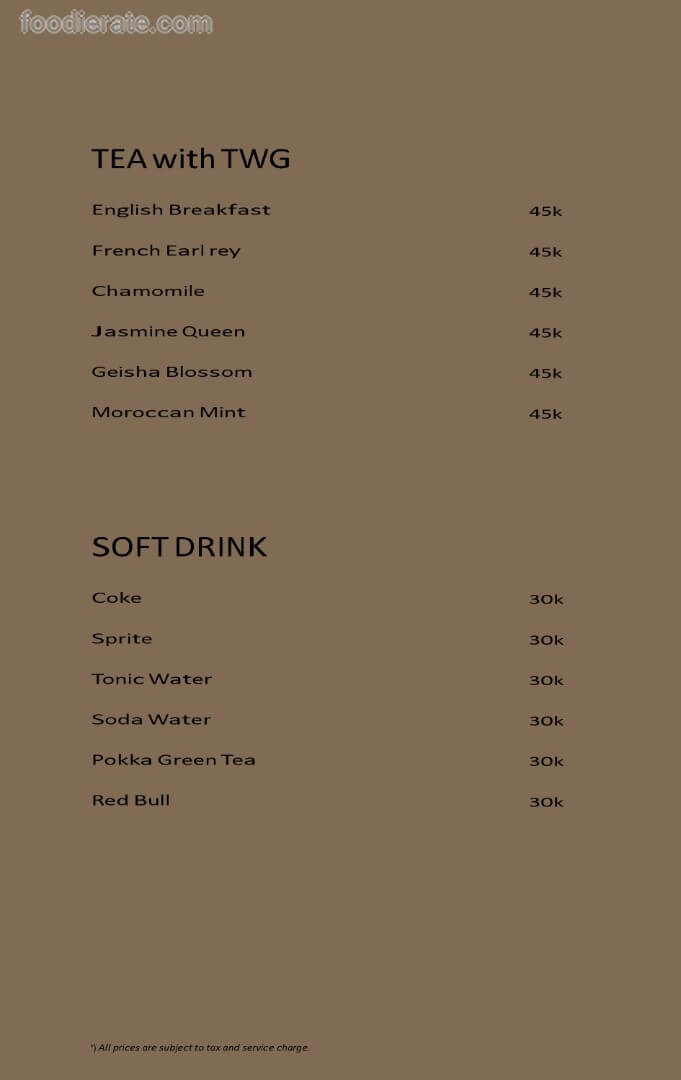The image size is (681, 1080).
Task: Select the Chamomile menu item
Action: coord(148,291)
